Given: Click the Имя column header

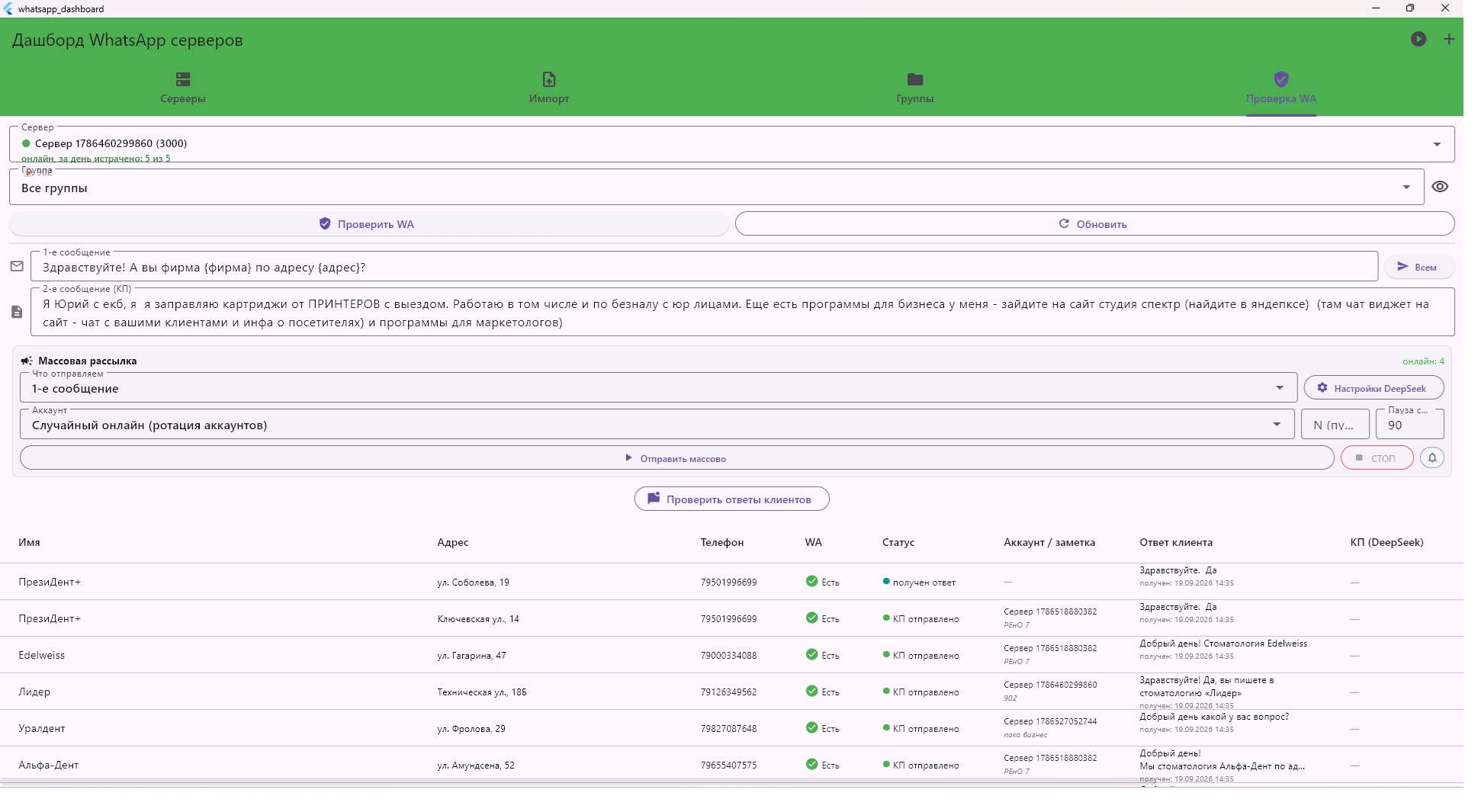Looking at the screenshot, I should [x=29, y=542].
